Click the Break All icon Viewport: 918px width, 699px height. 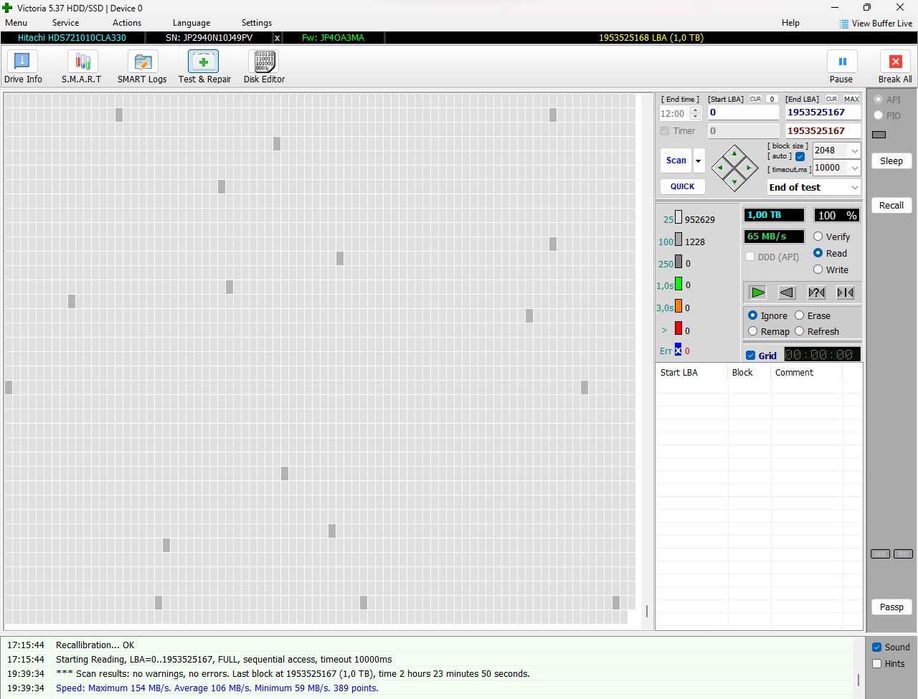[895, 61]
